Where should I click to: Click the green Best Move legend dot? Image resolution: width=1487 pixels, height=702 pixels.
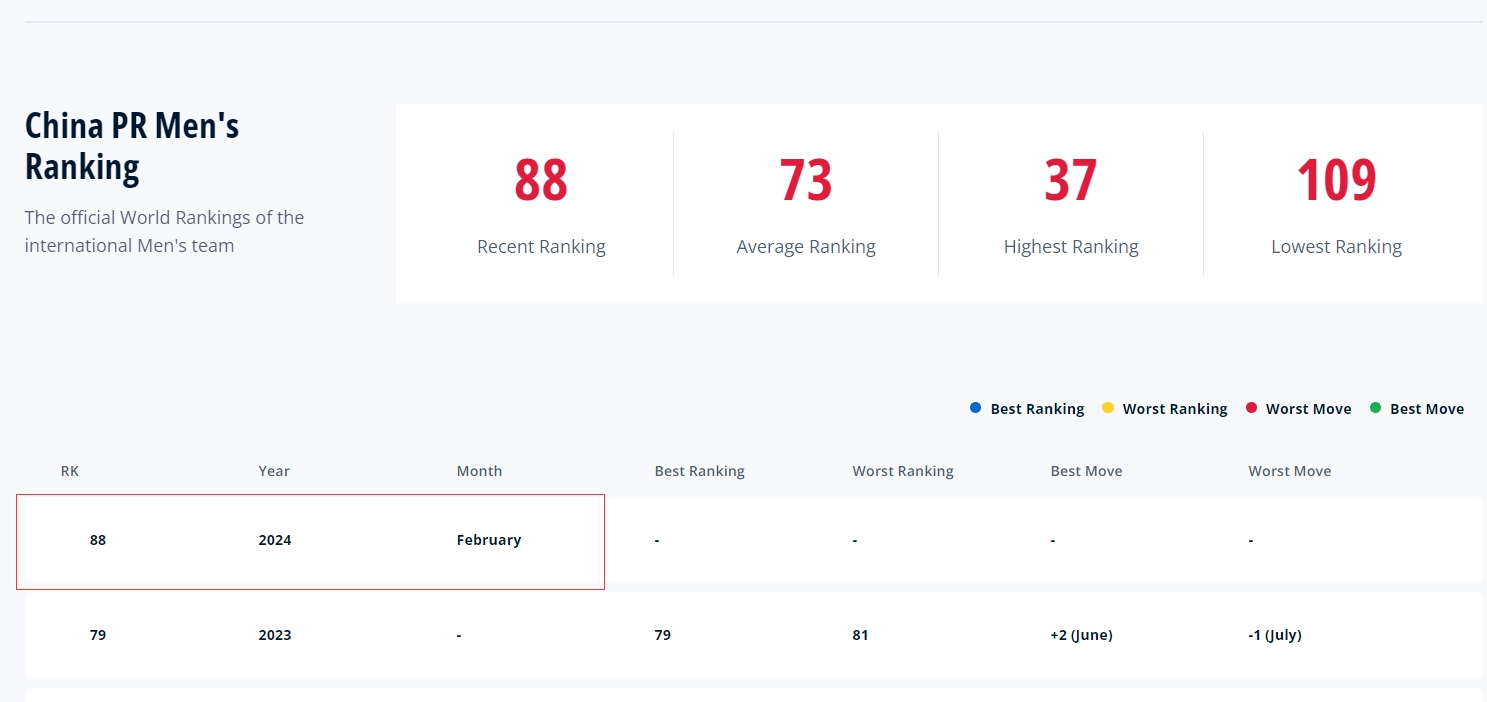(1375, 408)
